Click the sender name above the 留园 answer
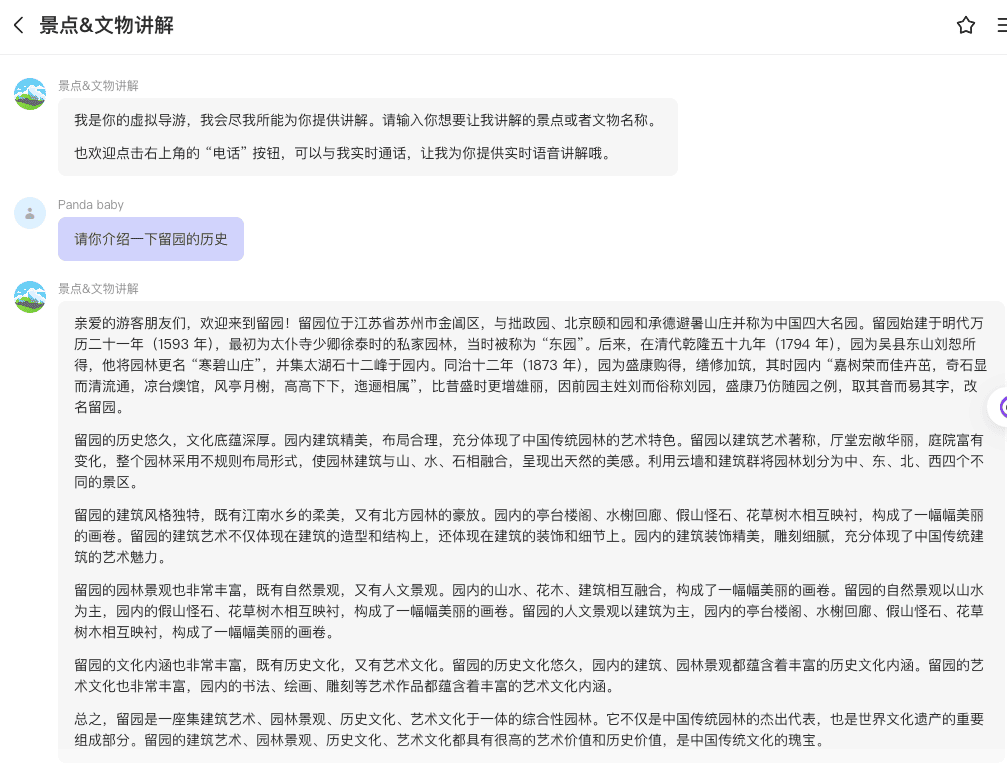Image resolution: width=1007 pixels, height=773 pixels. [x=98, y=289]
